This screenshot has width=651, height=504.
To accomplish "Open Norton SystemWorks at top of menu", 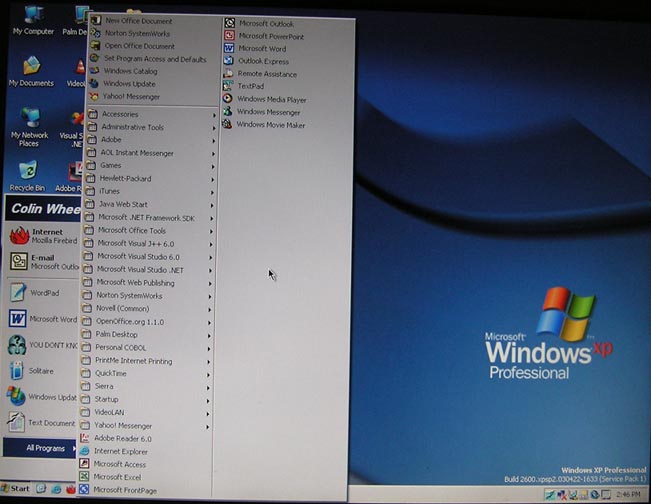I will pyautogui.click(x=130, y=33).
